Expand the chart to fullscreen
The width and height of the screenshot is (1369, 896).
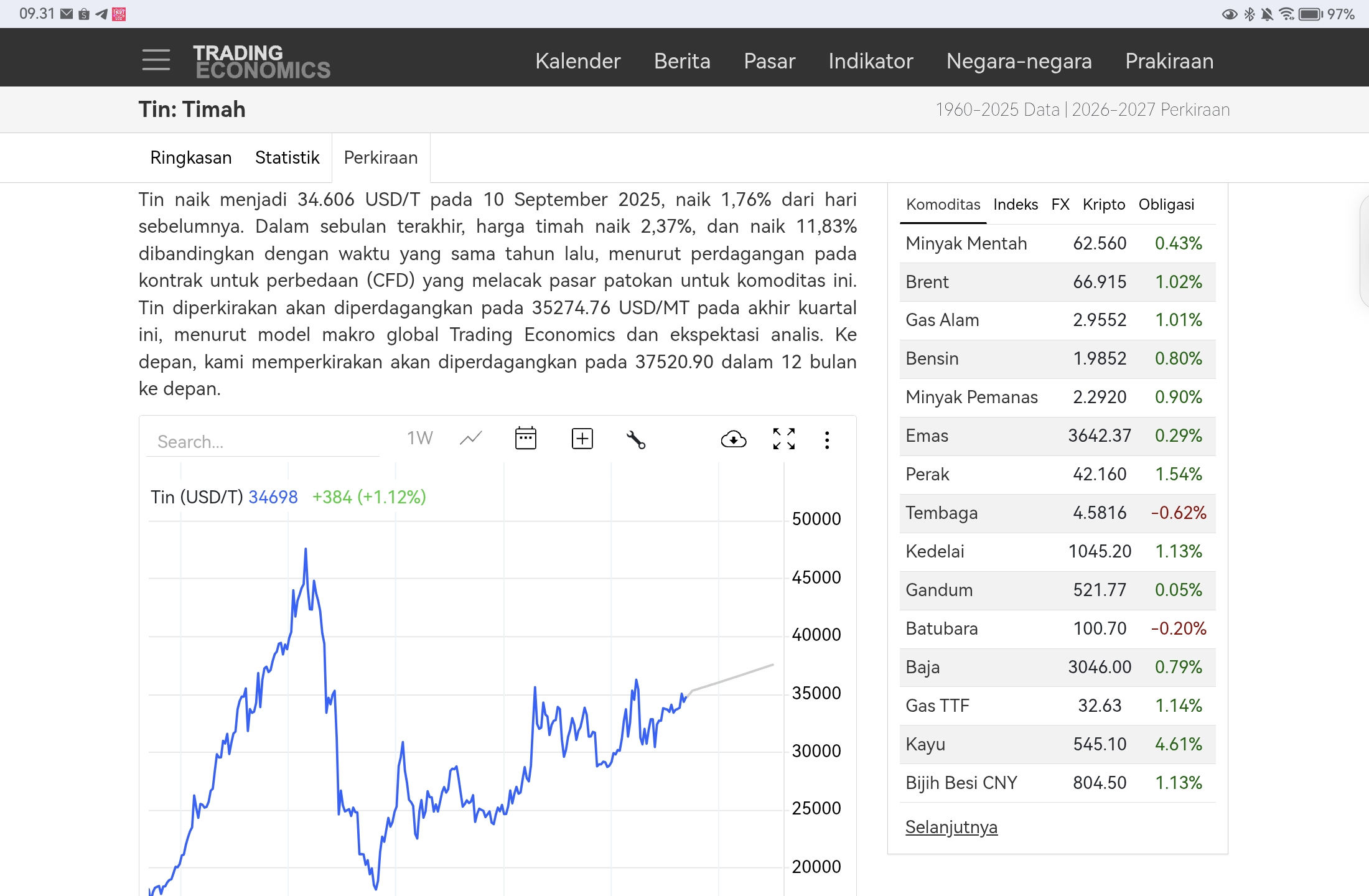[783, 439]
